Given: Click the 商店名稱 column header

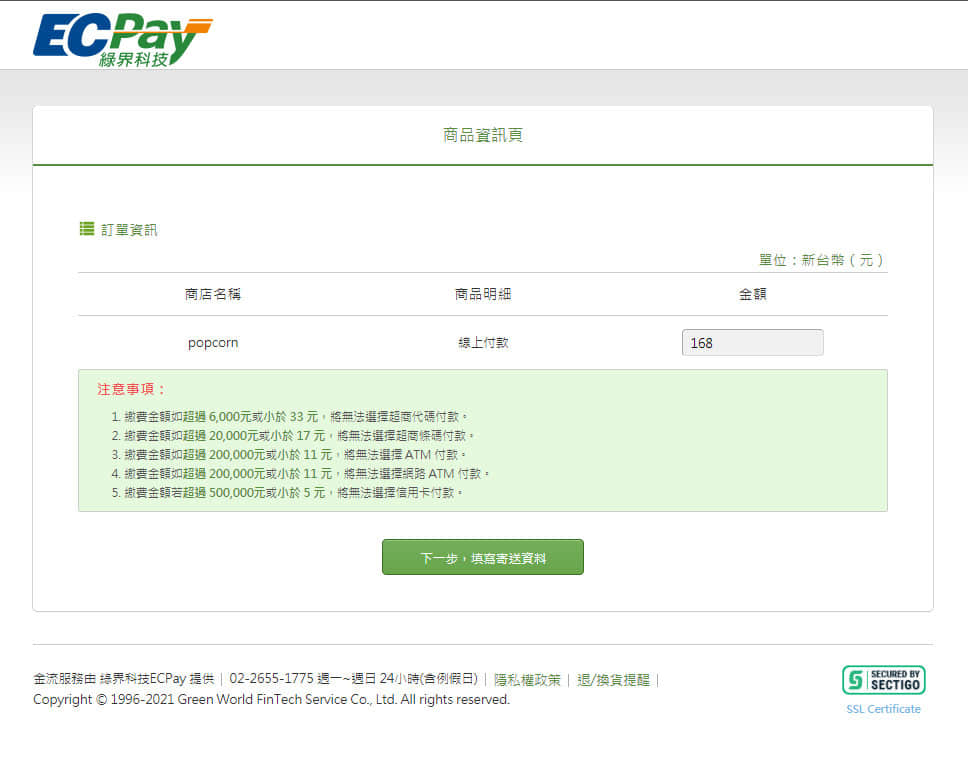Looking at the screenshot, I should 213,294.
